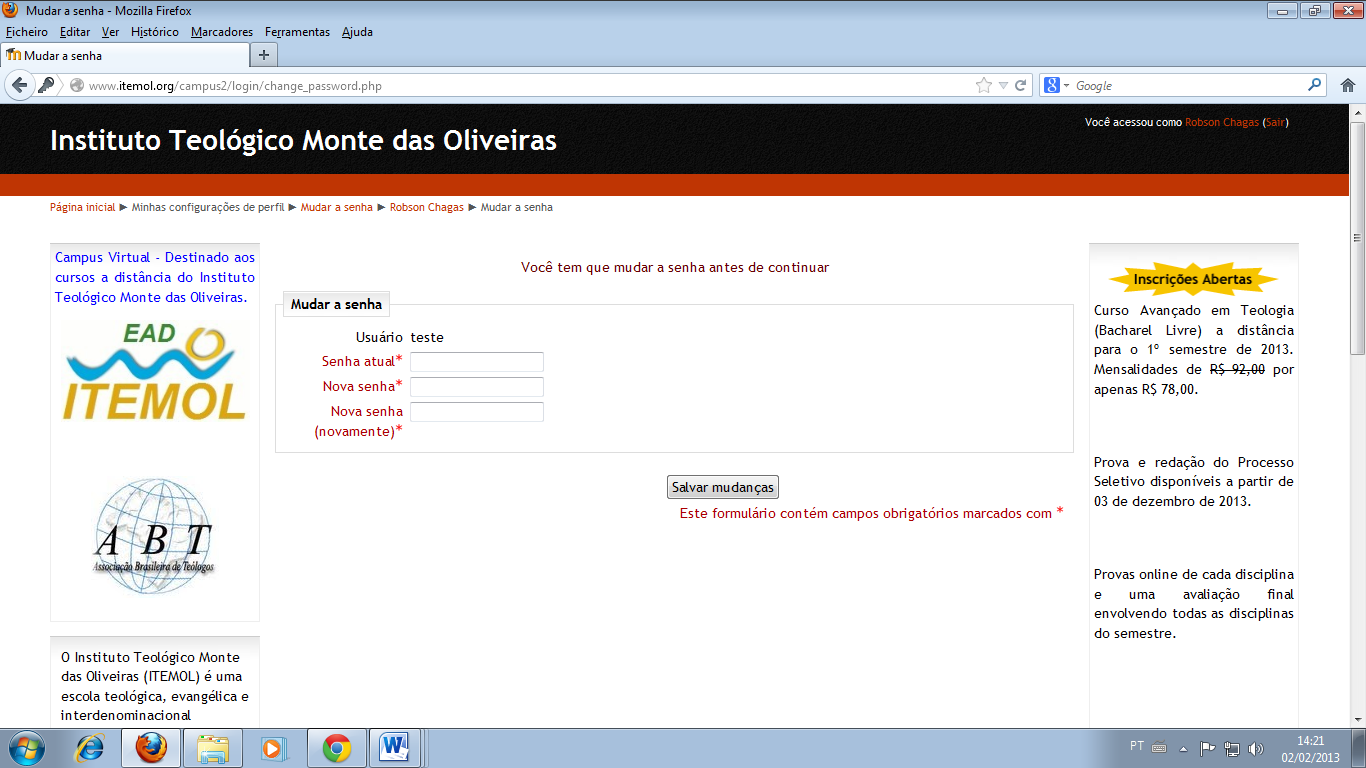The width and height of the screenshot is (1366, 768).
Task: Show hidden tray icons arrow
Action: (1184, 748)
